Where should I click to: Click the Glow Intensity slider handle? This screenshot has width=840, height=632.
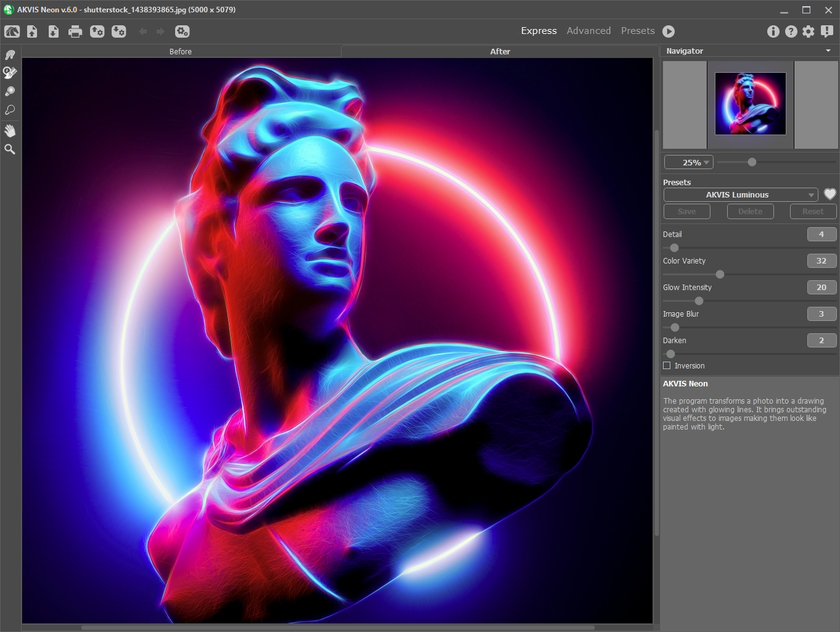(x=699, y=300)
